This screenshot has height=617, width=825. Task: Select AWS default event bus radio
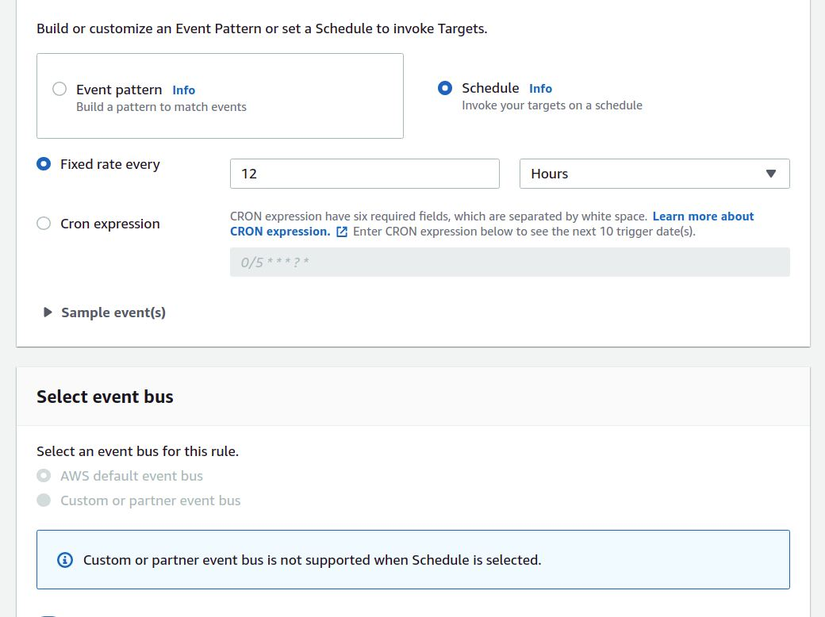44,476
